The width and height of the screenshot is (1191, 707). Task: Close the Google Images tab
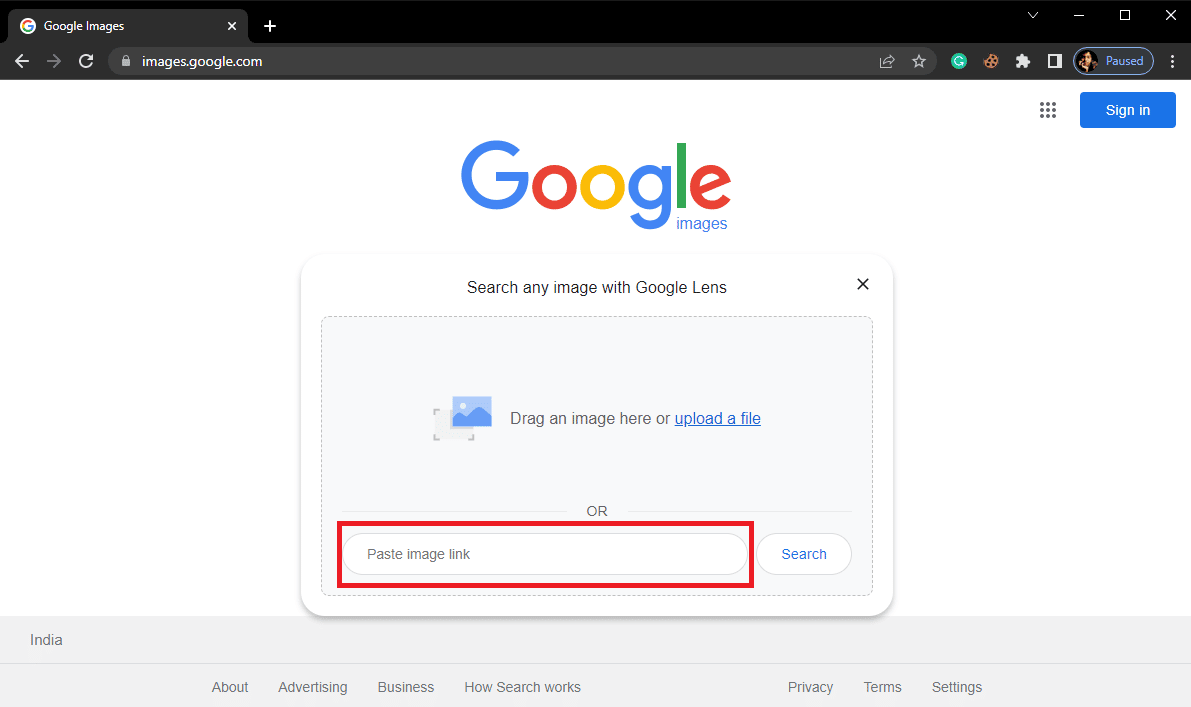232,26
